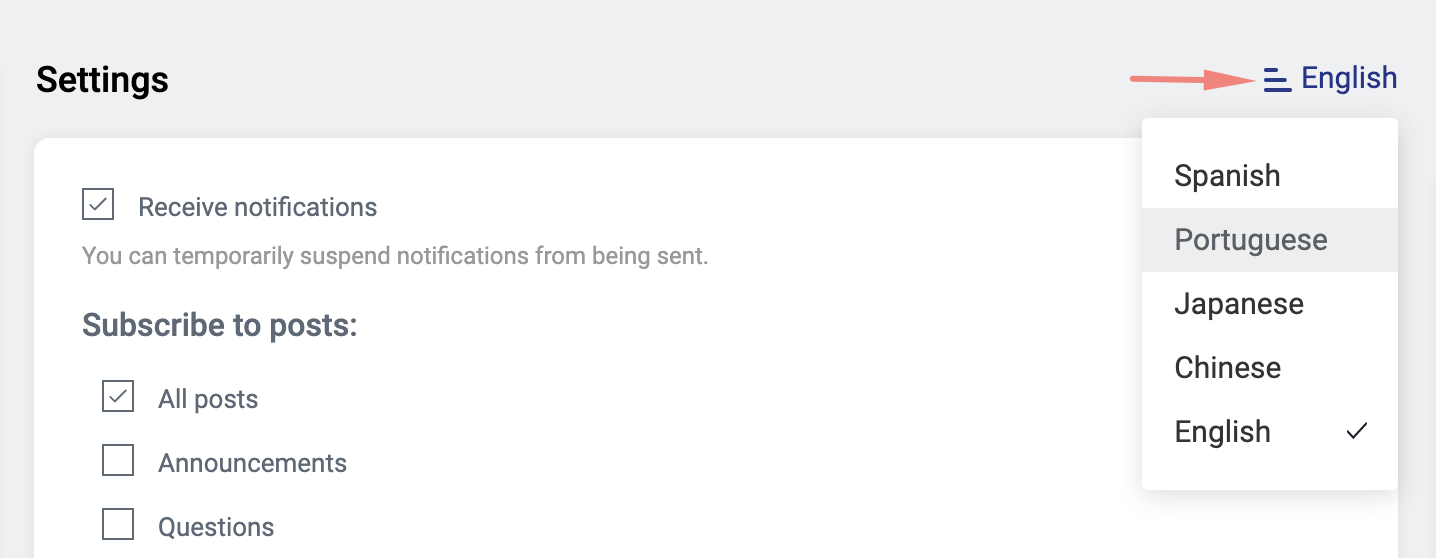The width and height of the screenshot is (1436, 558).
Task: Click the Questions label text
Action: [216, 527]
